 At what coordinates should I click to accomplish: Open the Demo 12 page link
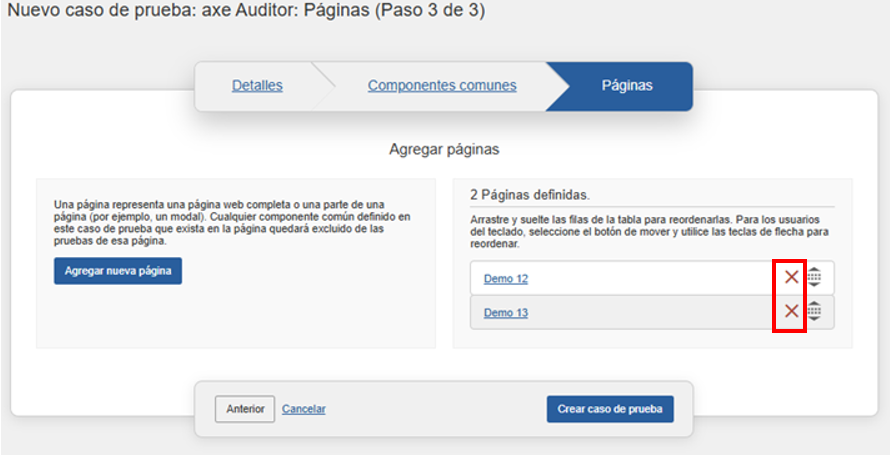click(505, 279)
